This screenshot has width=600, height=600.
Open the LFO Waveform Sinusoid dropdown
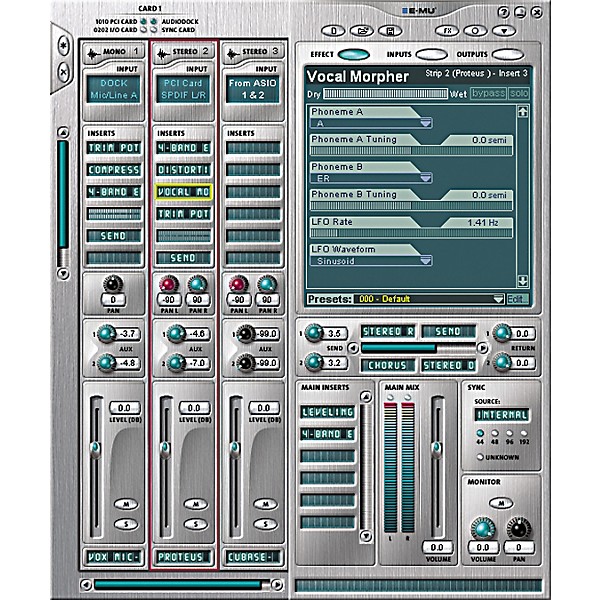point(371,261)
